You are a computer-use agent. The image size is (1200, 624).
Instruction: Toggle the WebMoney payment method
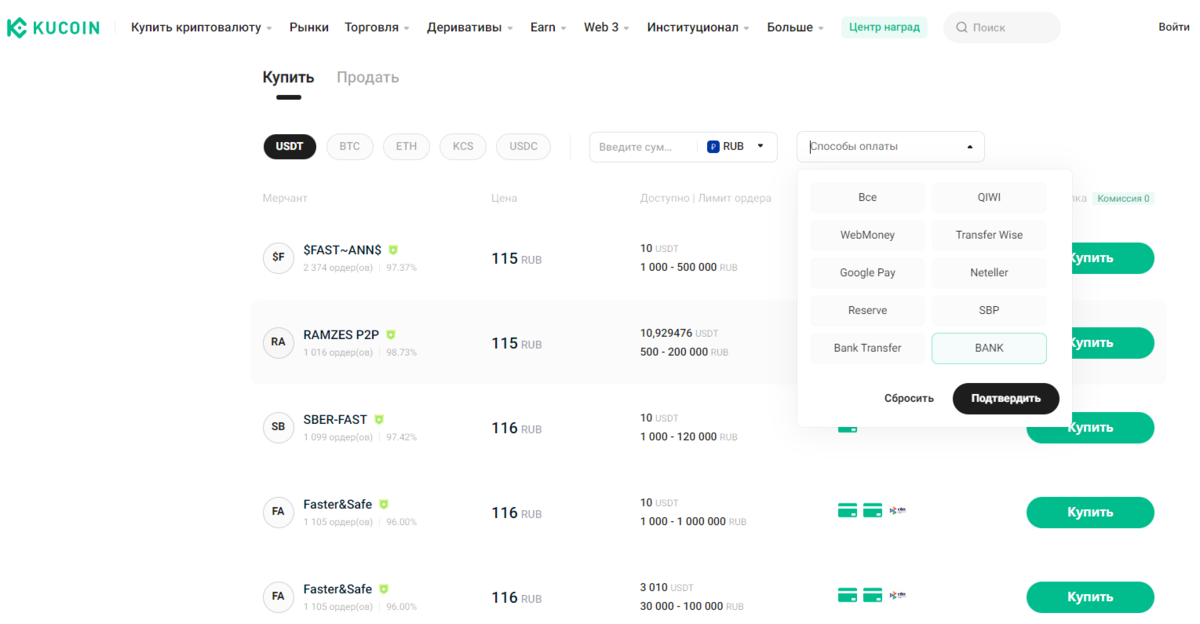867,235
